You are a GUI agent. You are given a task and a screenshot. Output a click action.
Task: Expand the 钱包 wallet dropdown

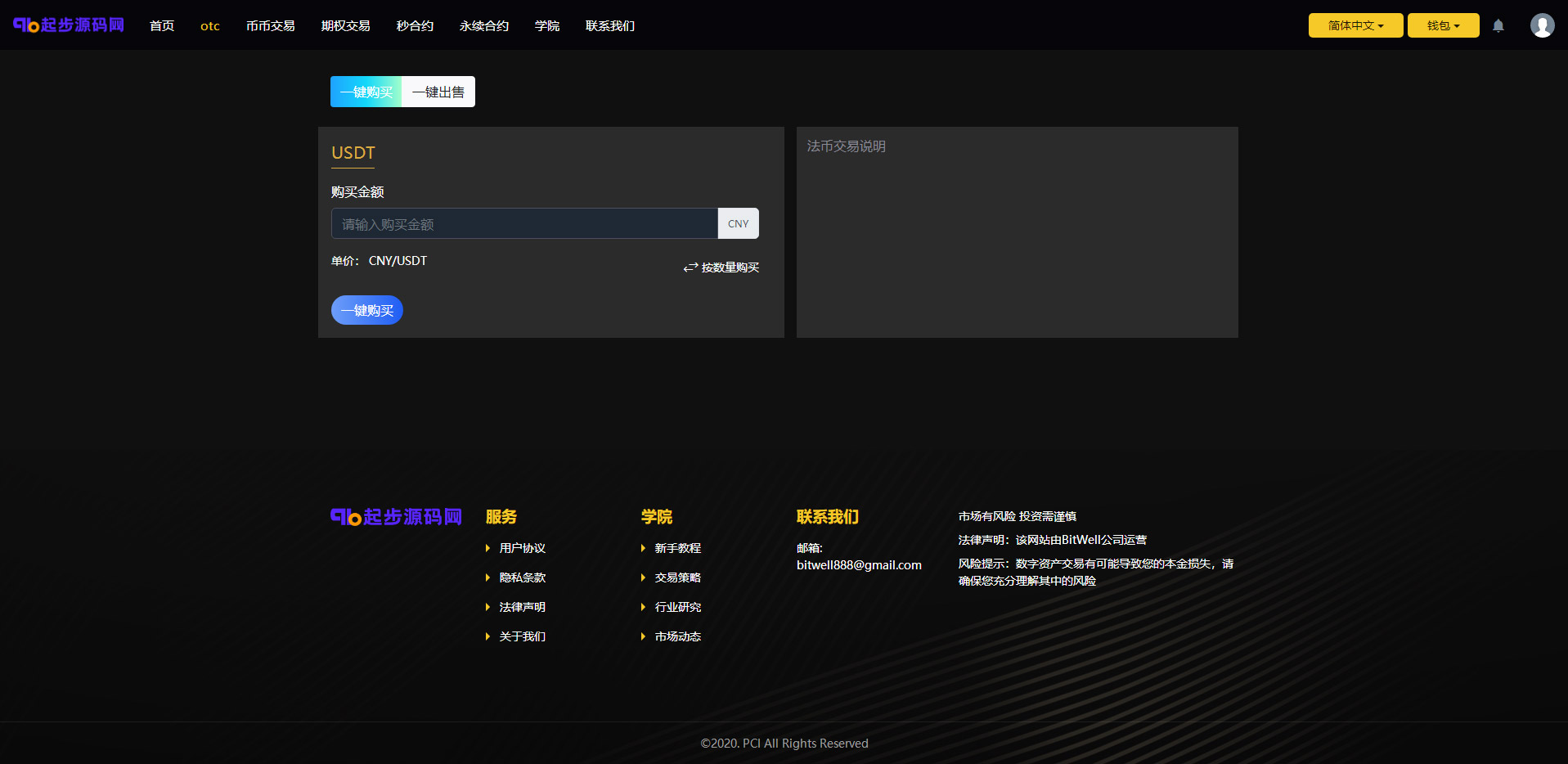pos(1443,25)
